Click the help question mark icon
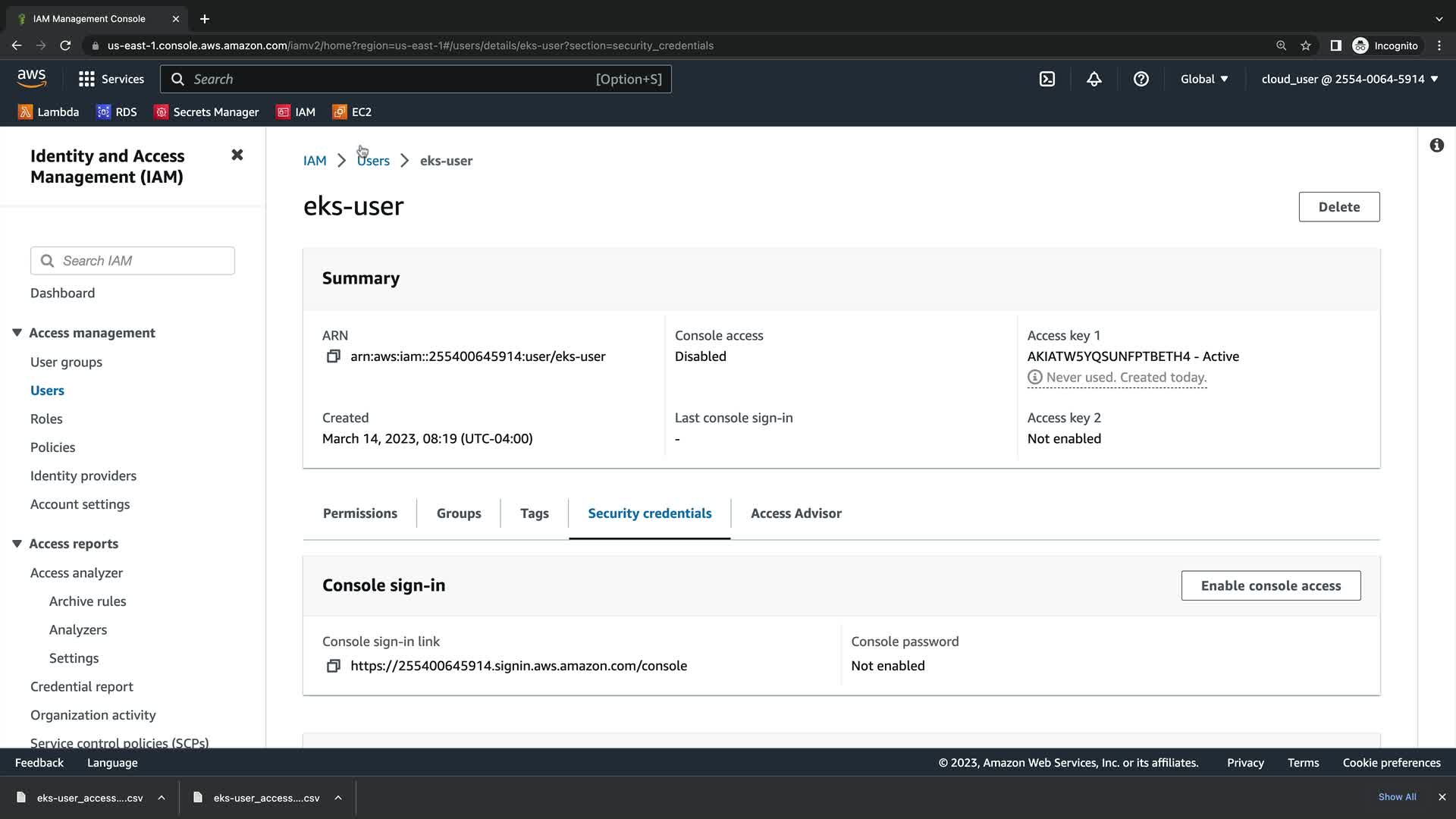This screenshot has width=1456, height=819. point(1141,79)
